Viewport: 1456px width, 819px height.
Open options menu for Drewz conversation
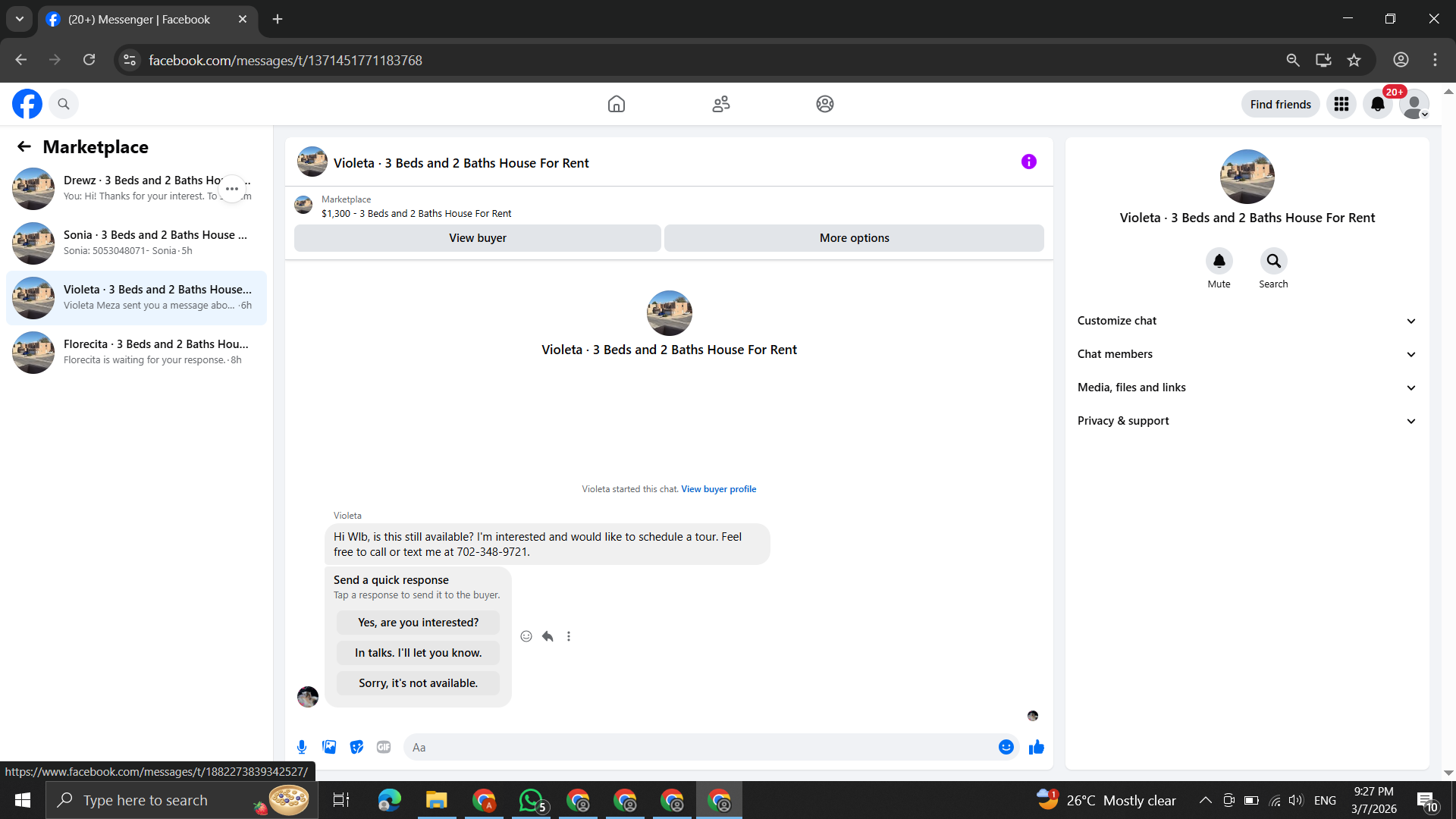(x=232, y=189)
